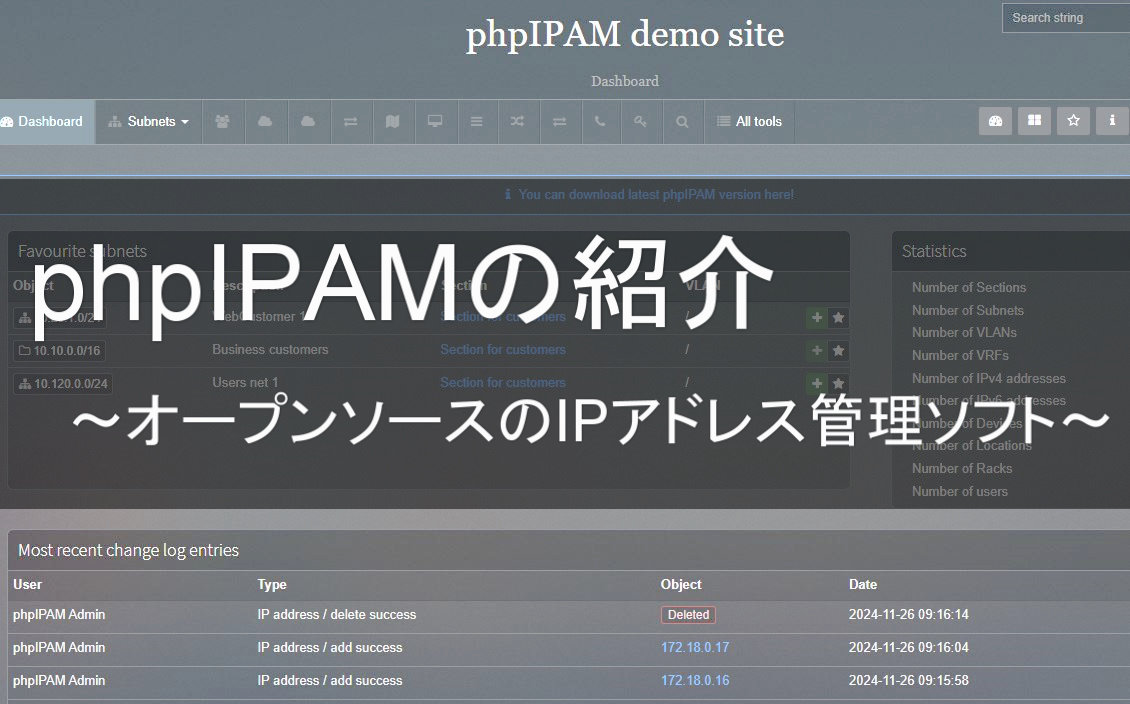Follow the download latest phpIPAM version link
Image resolution: width=1130 pixels, height=704 pixels.
click(656, 195)
